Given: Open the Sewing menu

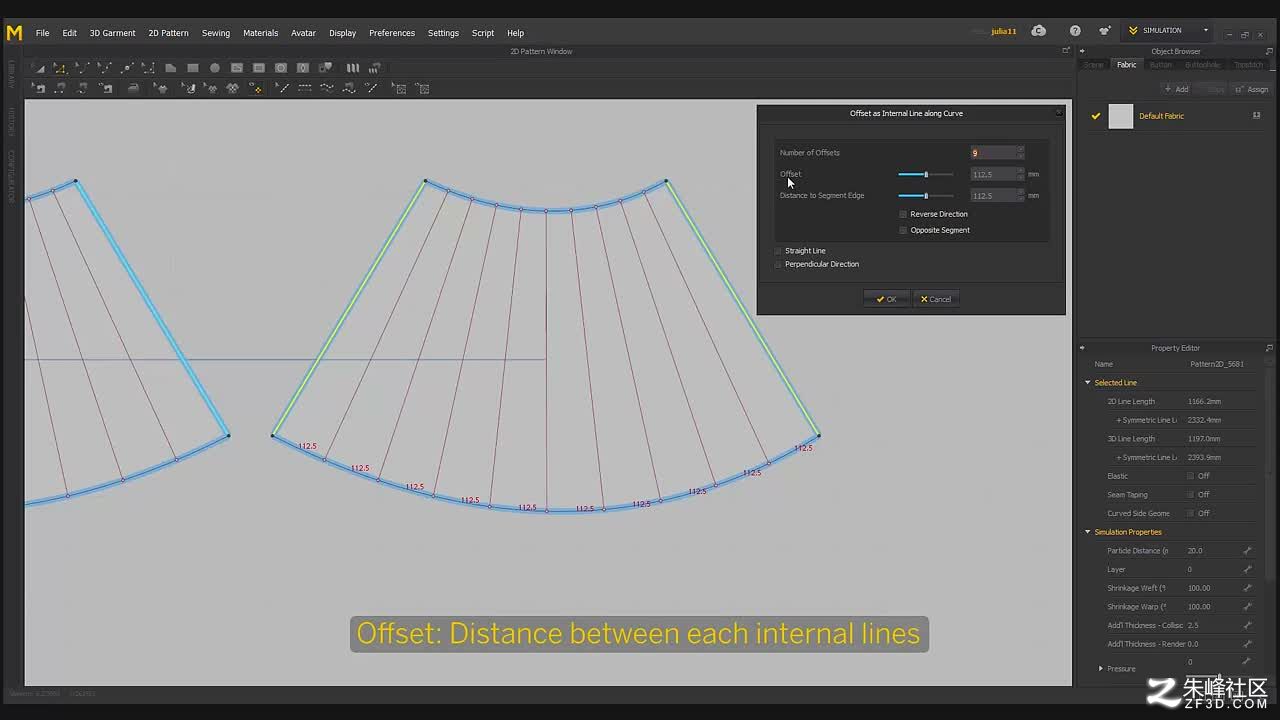Looking at the screenshot, I should pos(216,33).
